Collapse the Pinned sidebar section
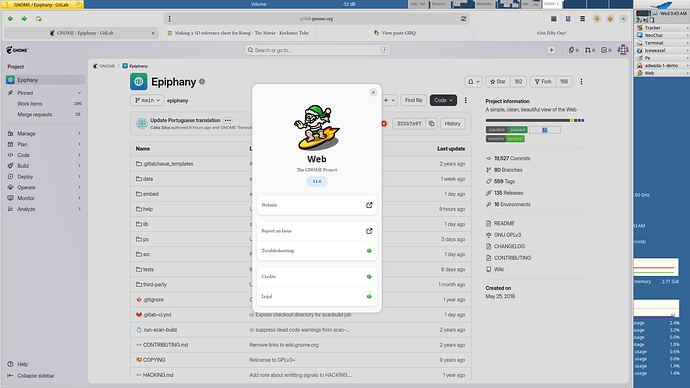The width and height of the screenshot is (690, 388). pyautogui.click(x=45, y=93)
